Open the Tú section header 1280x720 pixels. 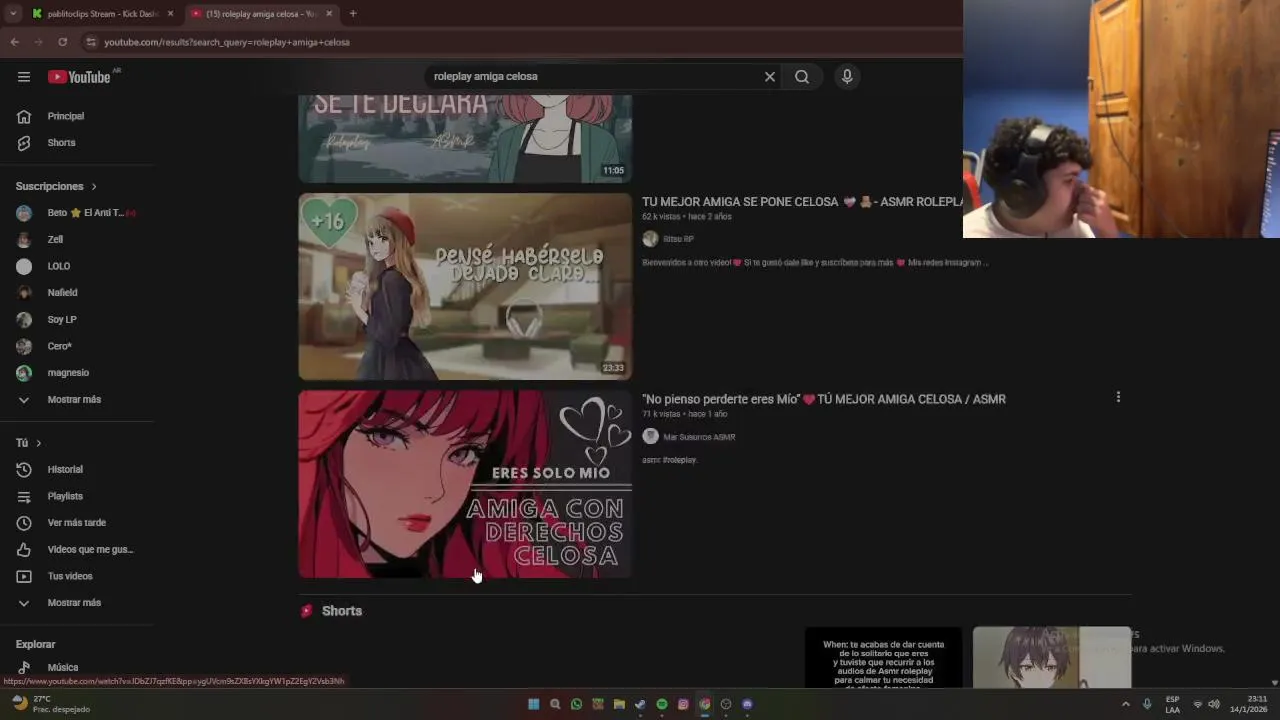tap(28, 443)
